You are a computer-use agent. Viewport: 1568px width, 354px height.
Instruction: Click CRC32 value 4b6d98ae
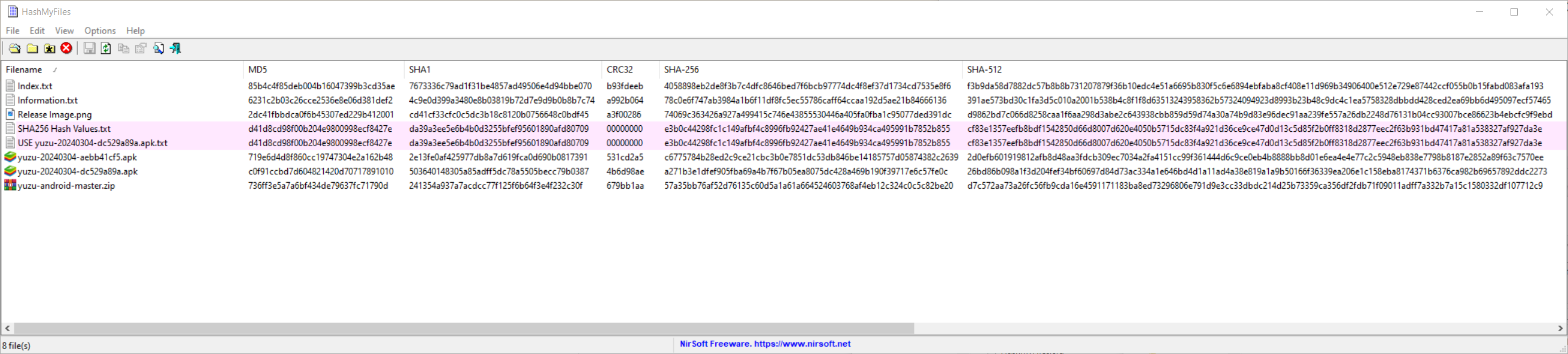click(625, 171)
